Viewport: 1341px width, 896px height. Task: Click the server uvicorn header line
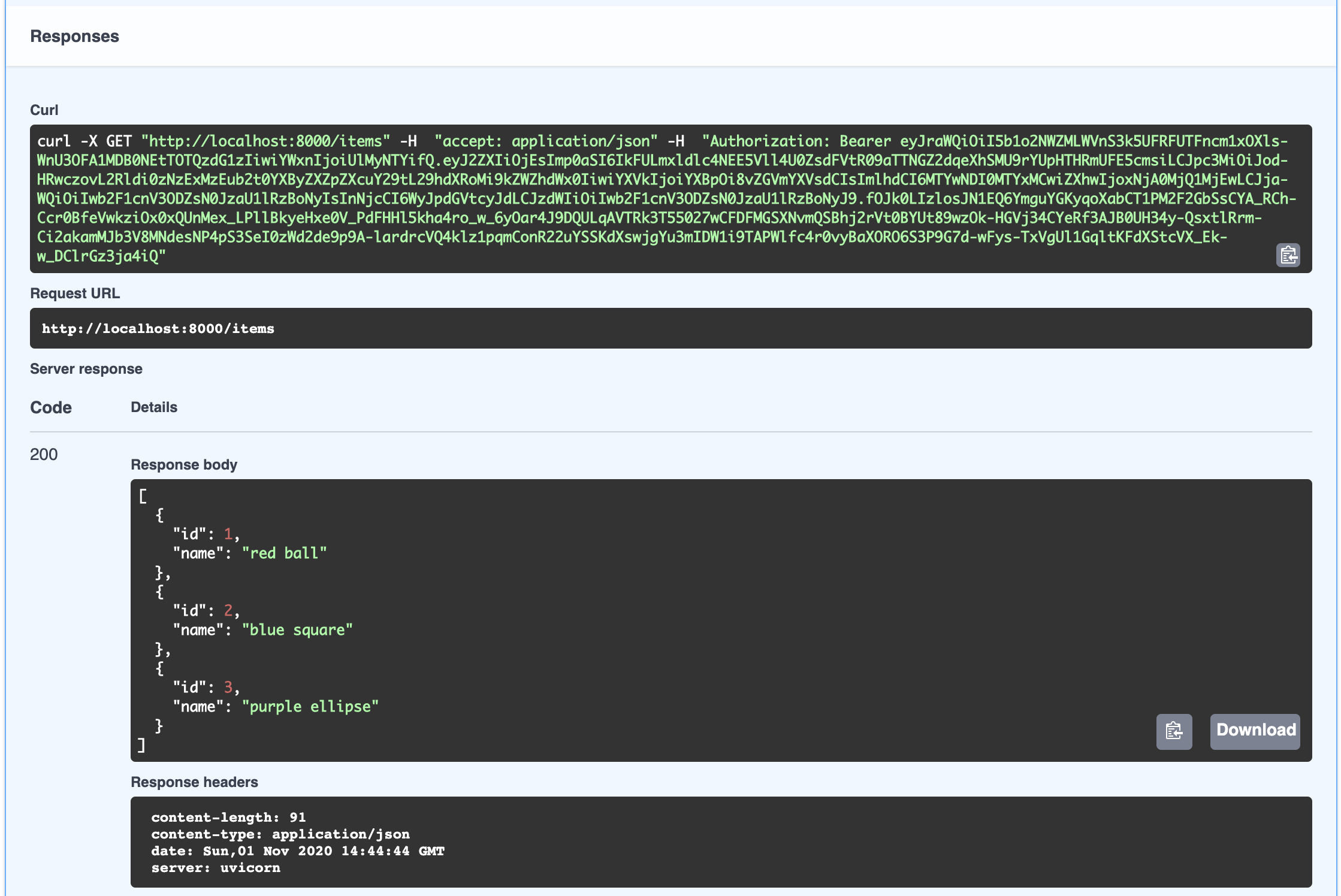click(216, 868)
